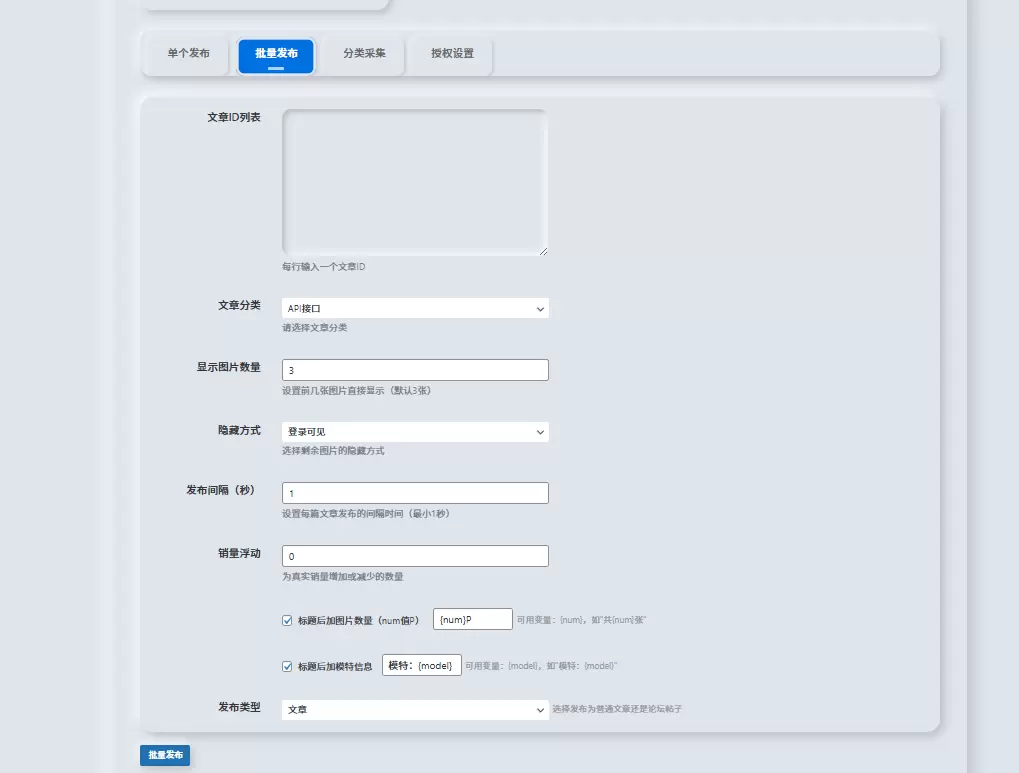This screenshot has height=773, width=1019.
Task: Click the 隐藏方式 dropdown chevron arrow
Action: coord(540,432)
